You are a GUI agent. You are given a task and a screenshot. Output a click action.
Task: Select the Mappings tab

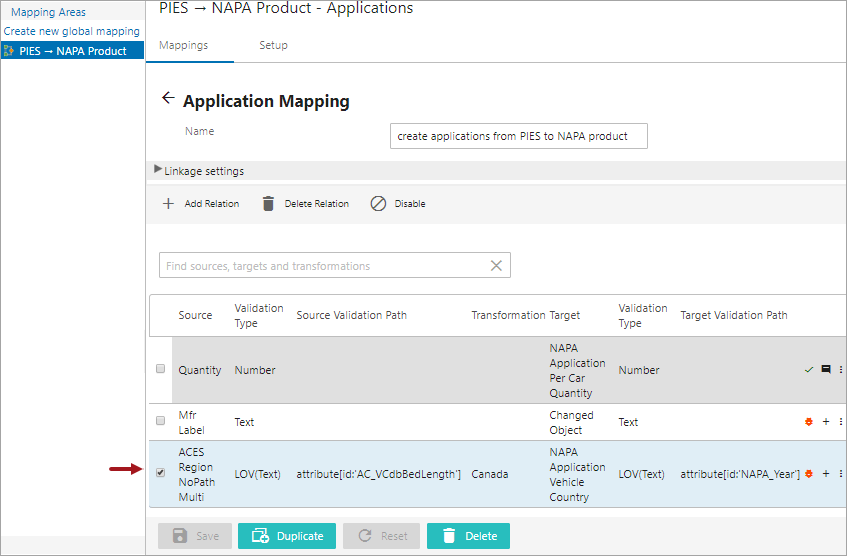coord(184,45)
